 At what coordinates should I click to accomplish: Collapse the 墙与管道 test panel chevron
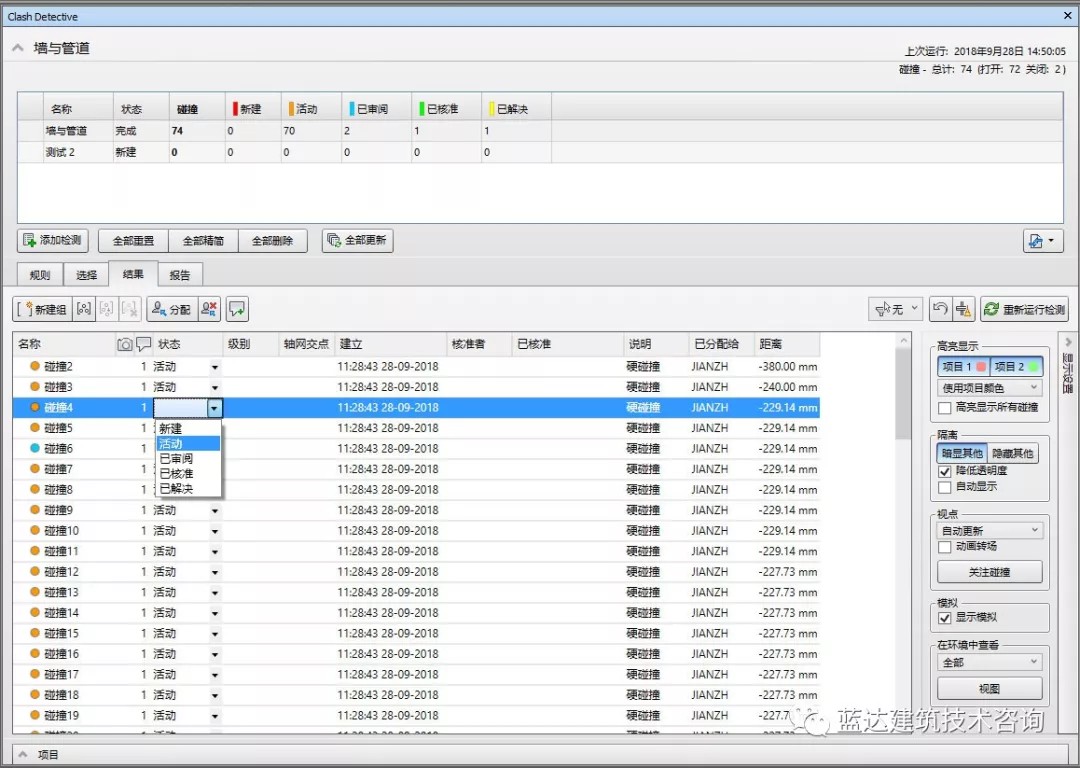[x=19, y=48]
